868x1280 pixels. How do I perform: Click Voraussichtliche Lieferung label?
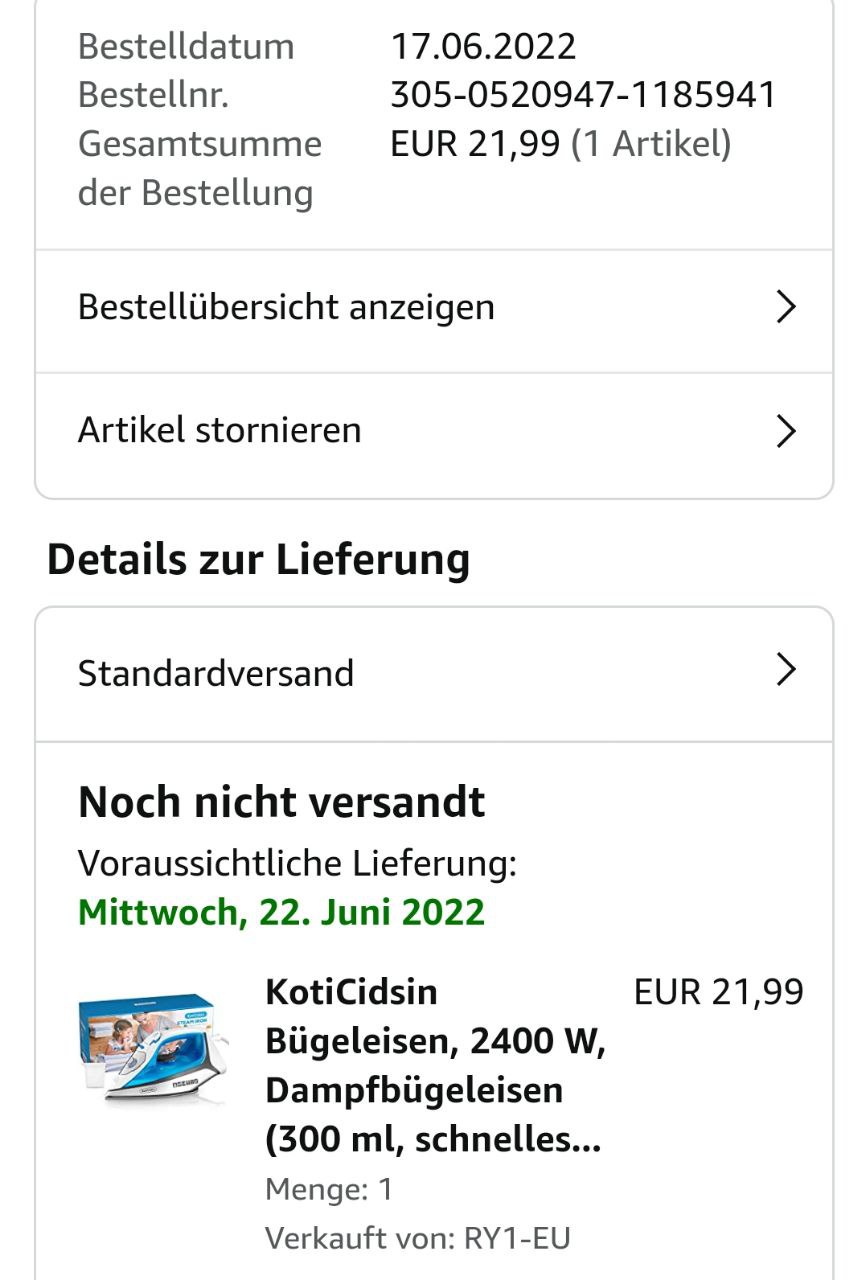tap(297, 863)
